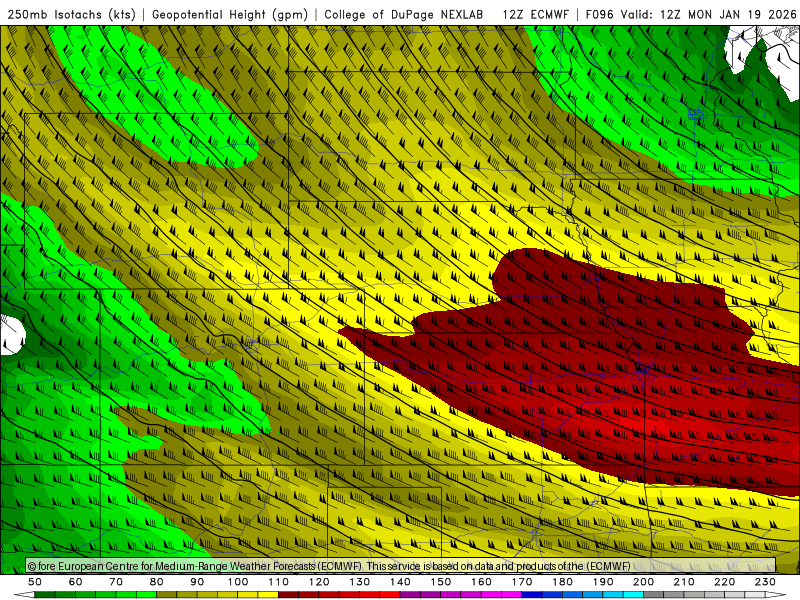Click the '230' colorbar label
This screenshot has width=800, height=600.
point(765,582)
